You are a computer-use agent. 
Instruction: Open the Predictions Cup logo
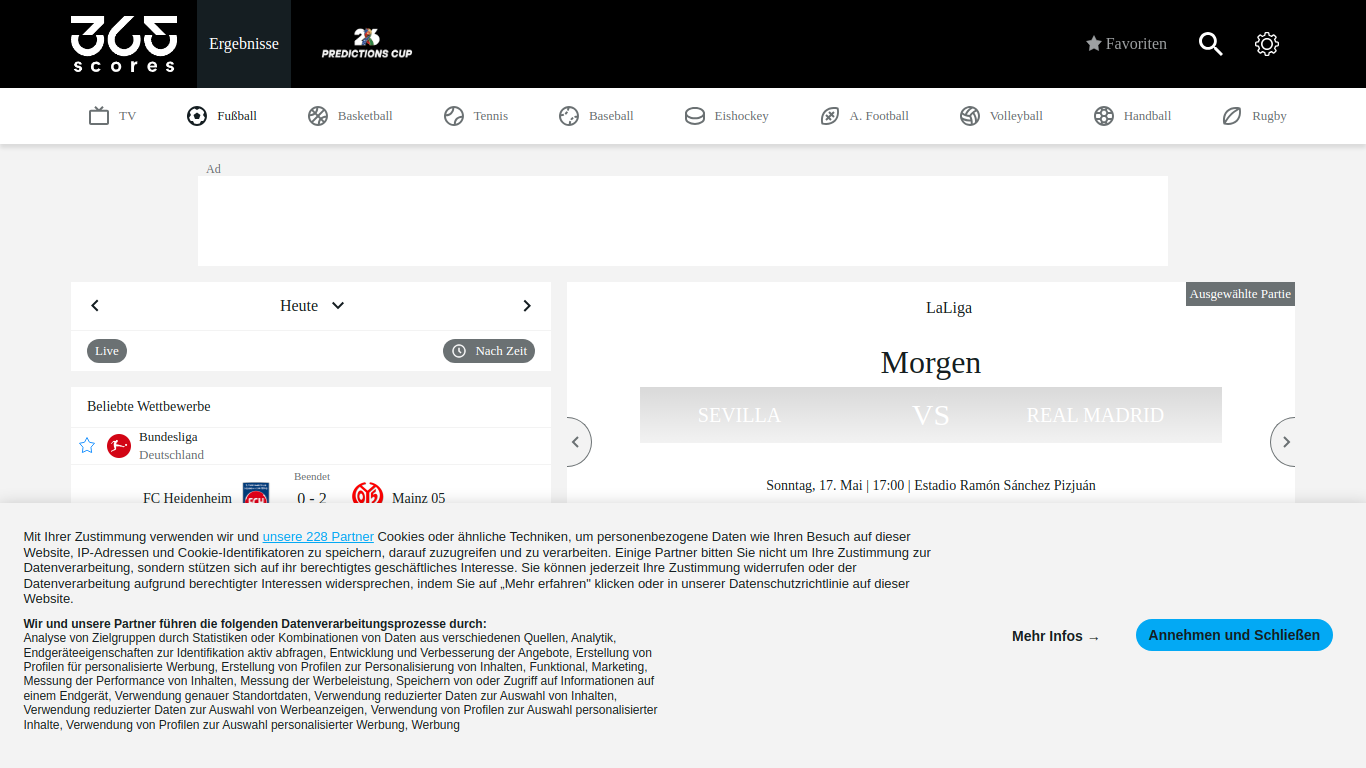tap(367, 44)
